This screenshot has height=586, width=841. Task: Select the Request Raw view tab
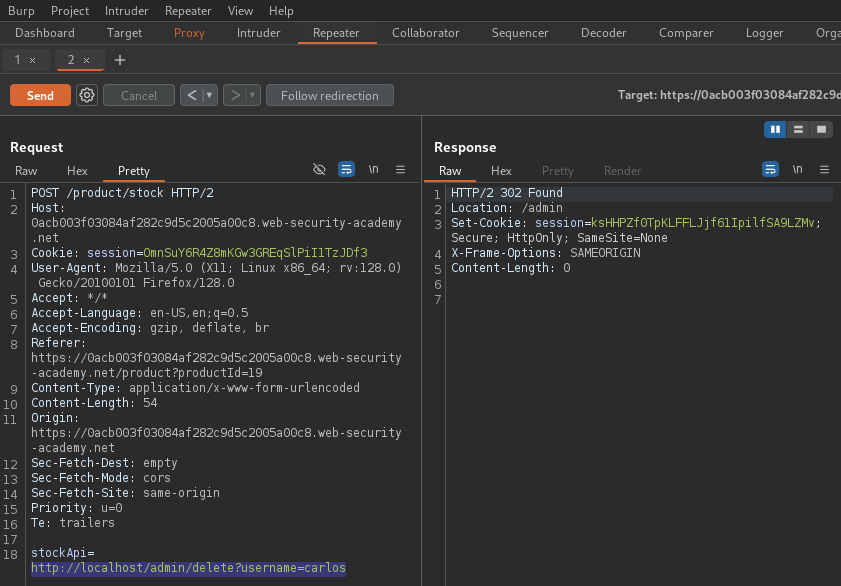click(x=26, y=170)
